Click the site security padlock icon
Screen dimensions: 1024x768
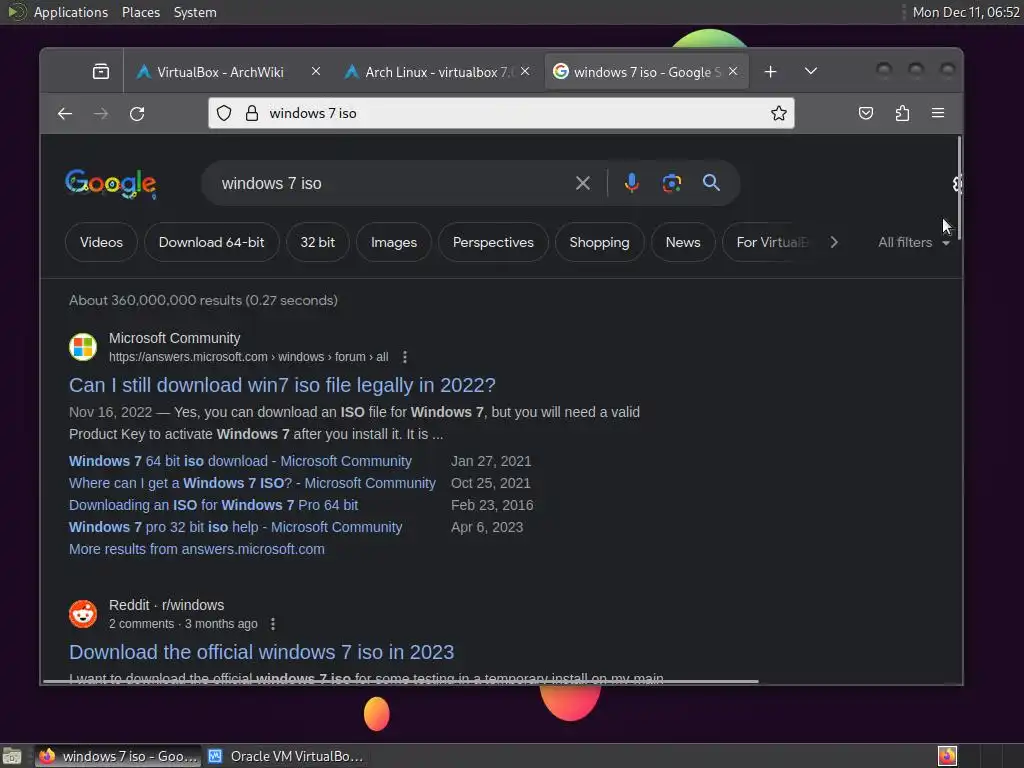[x=251, y=114]
